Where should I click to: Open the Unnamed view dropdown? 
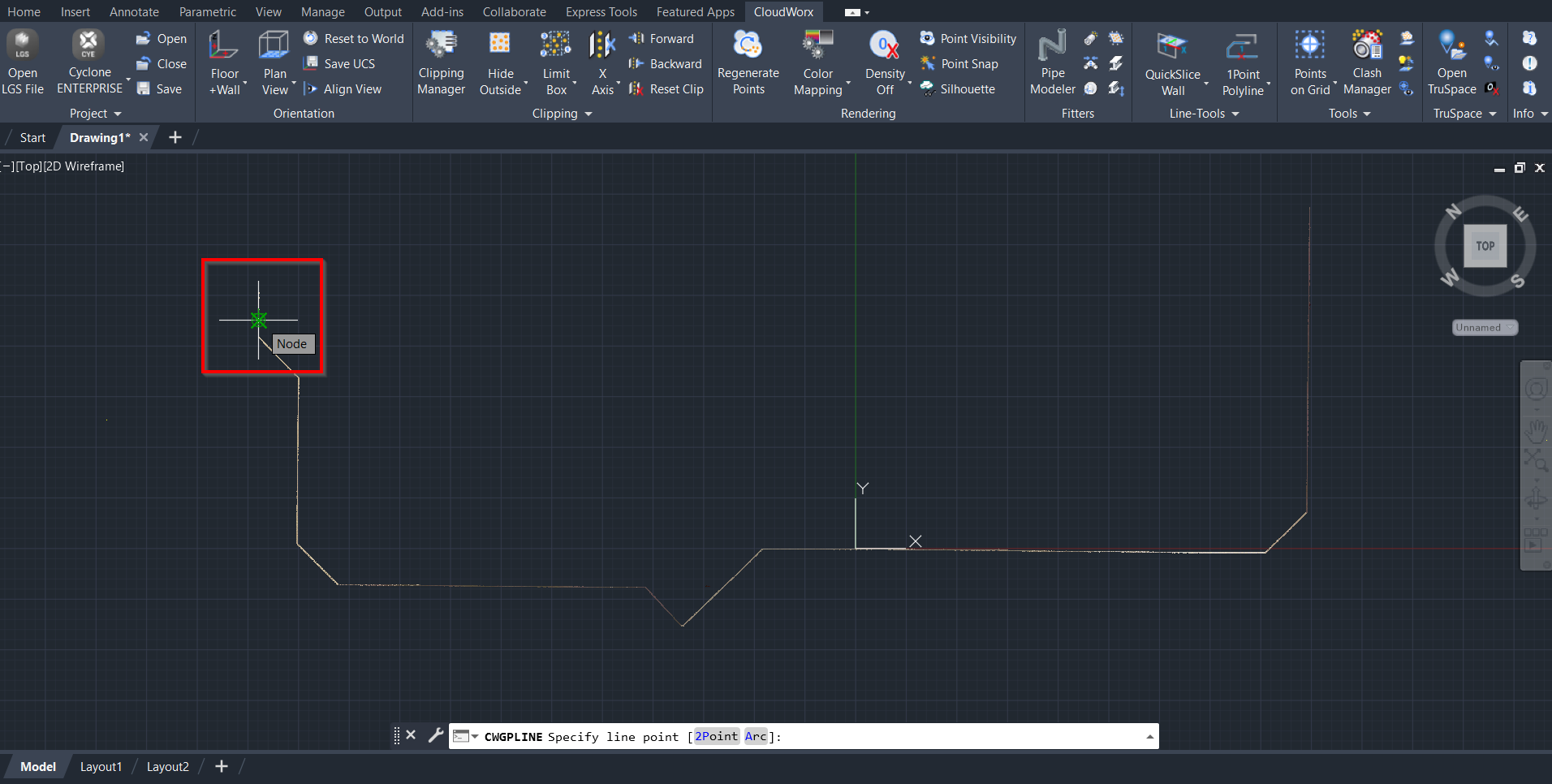pyautogui.click(x=1485, y=328)
